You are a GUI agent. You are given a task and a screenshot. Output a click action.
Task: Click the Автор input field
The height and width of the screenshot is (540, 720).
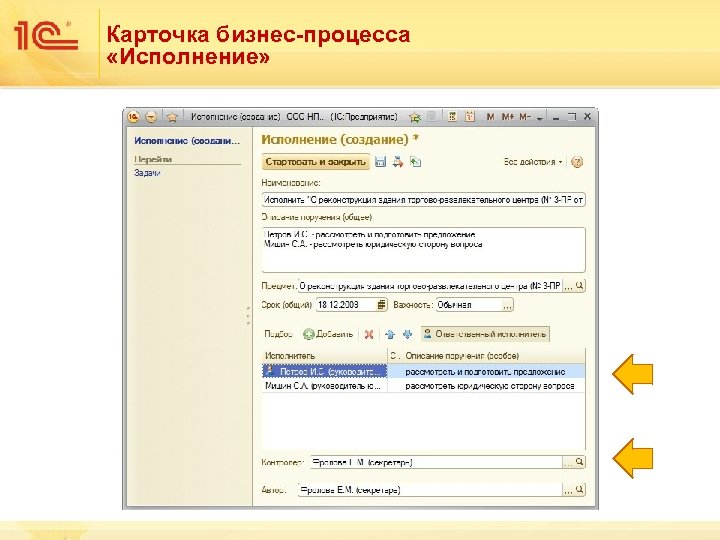(x=430, y=490)
